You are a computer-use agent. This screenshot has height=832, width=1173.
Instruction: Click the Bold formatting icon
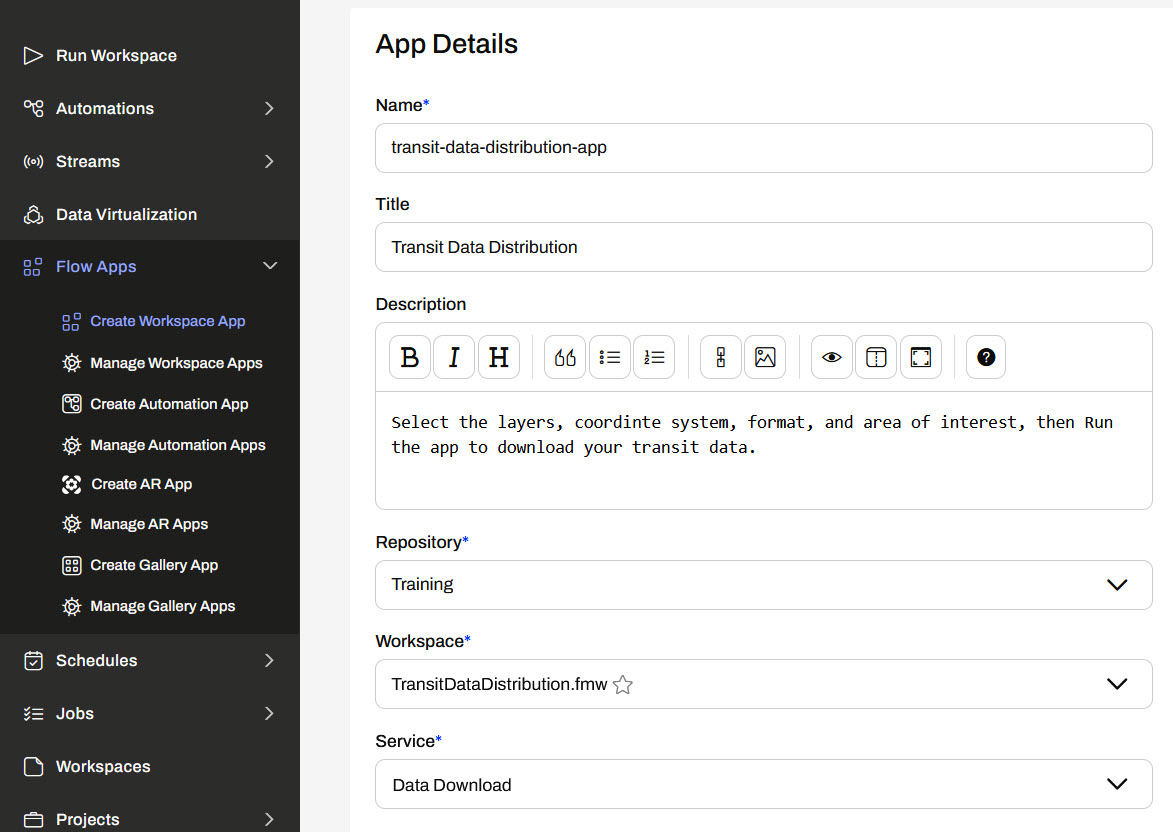(410, 357)
